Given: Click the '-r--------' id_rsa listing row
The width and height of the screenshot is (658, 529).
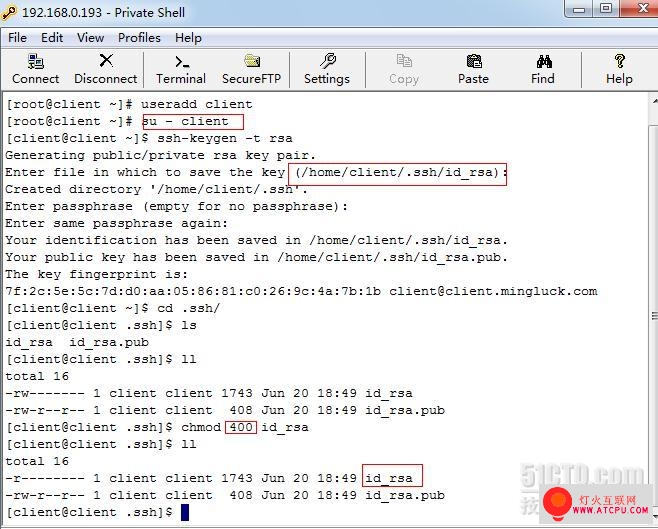Looking at the screenshot, I should pos(209,478).
